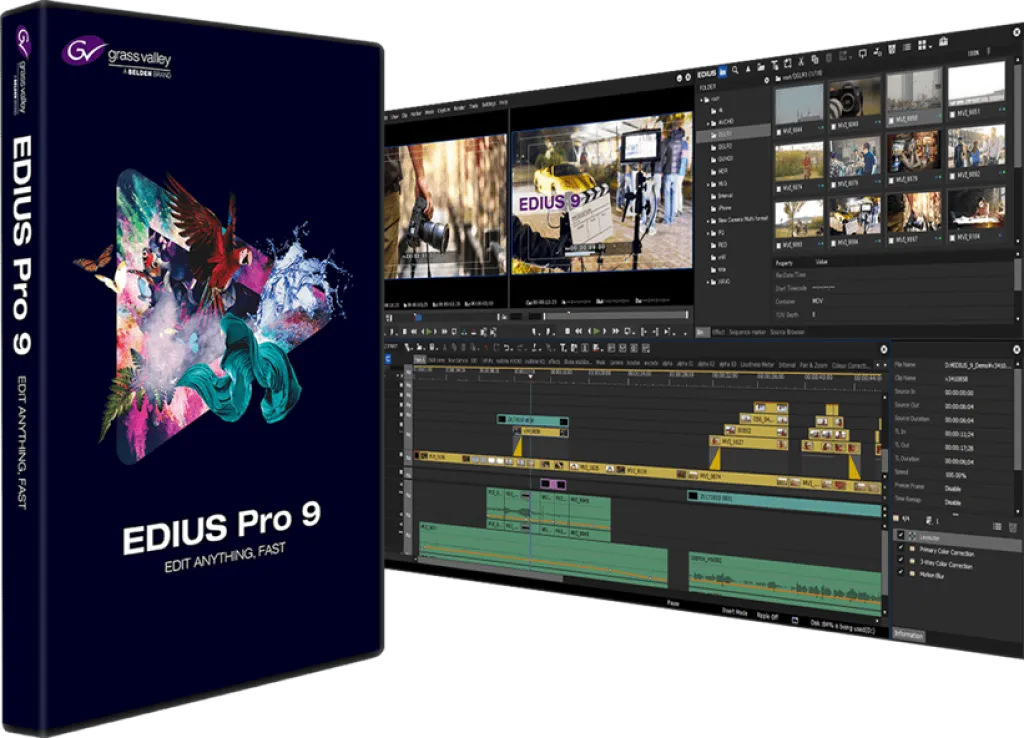Expand the New Camera Multi format folder
This screenshot has width=1024, height=738.
(708, 221)
